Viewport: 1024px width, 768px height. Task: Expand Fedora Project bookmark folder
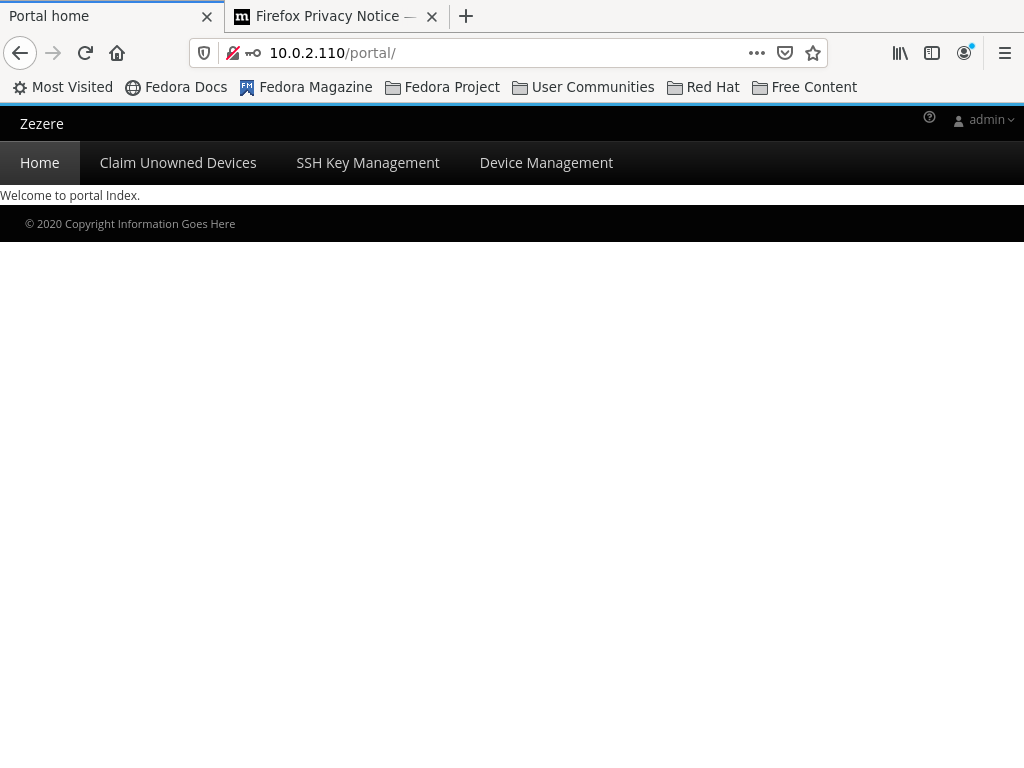coord(442,88)
